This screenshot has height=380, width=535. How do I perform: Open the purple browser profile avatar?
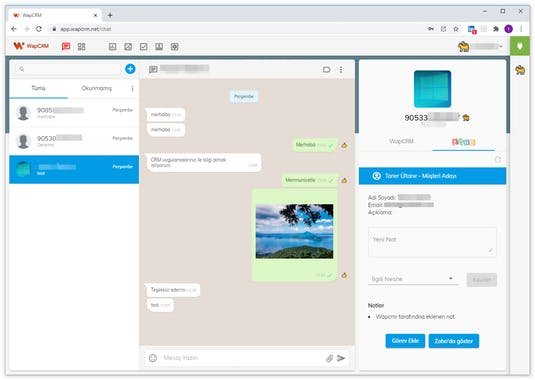click(x=508, y=29)
